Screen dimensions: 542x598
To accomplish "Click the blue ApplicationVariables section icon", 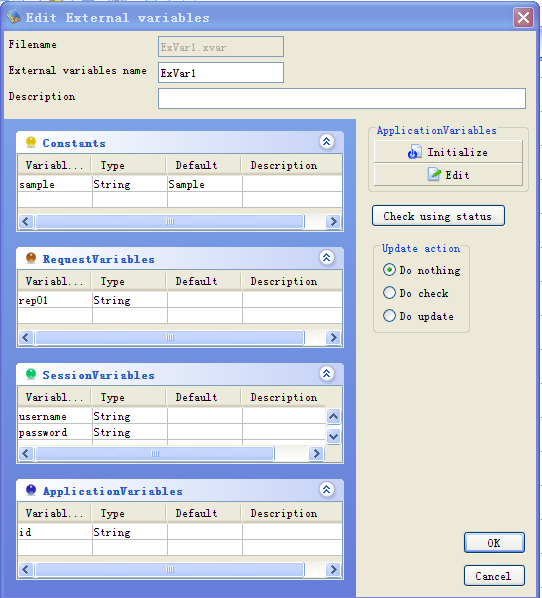I will point(31,490).
